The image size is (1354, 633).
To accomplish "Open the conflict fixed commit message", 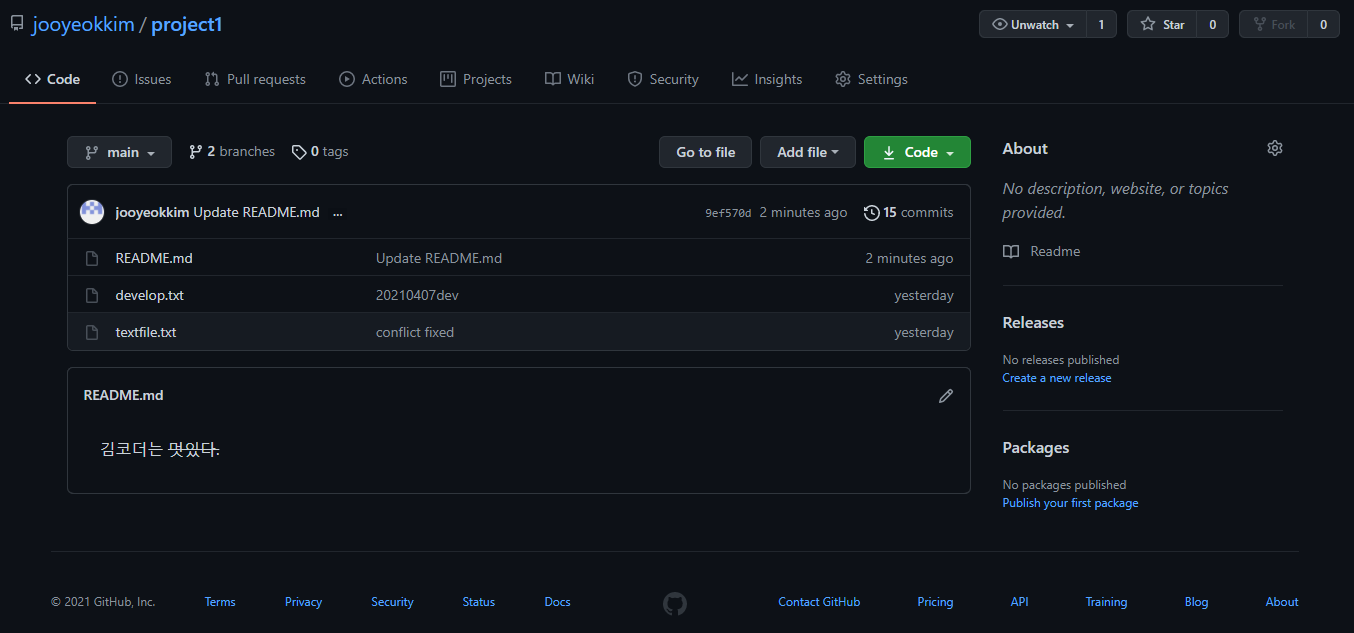I will point(415,332).
